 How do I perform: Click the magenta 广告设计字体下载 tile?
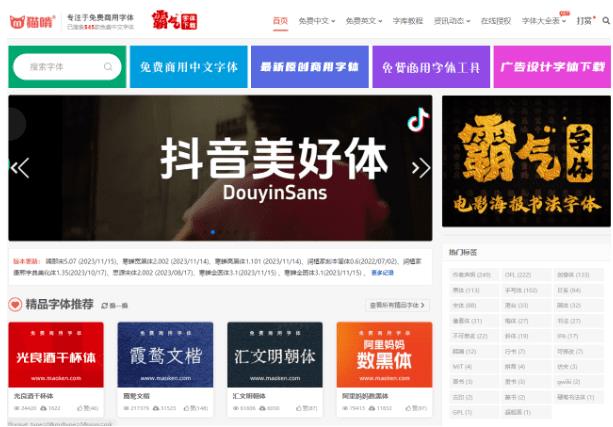552,67
